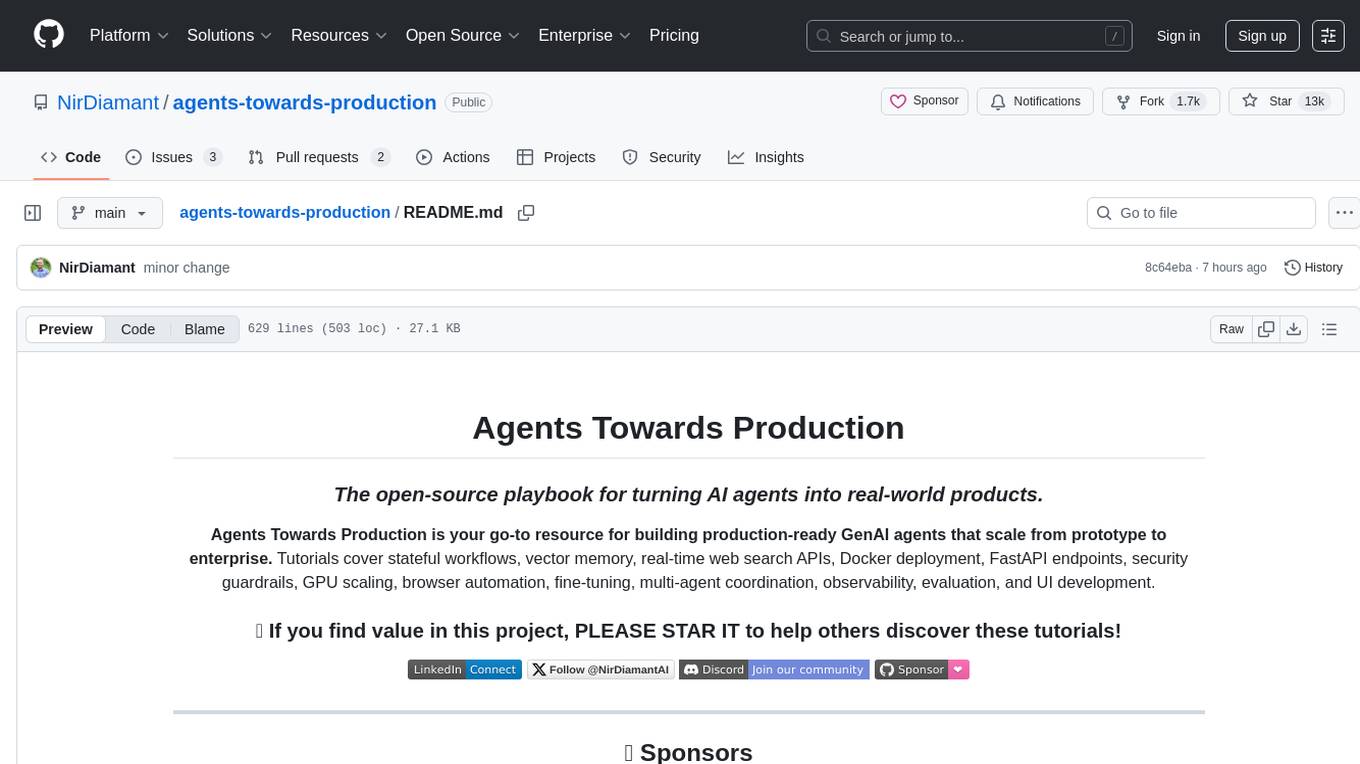Open NirDiamant owner profile link

tap(108, 102)
